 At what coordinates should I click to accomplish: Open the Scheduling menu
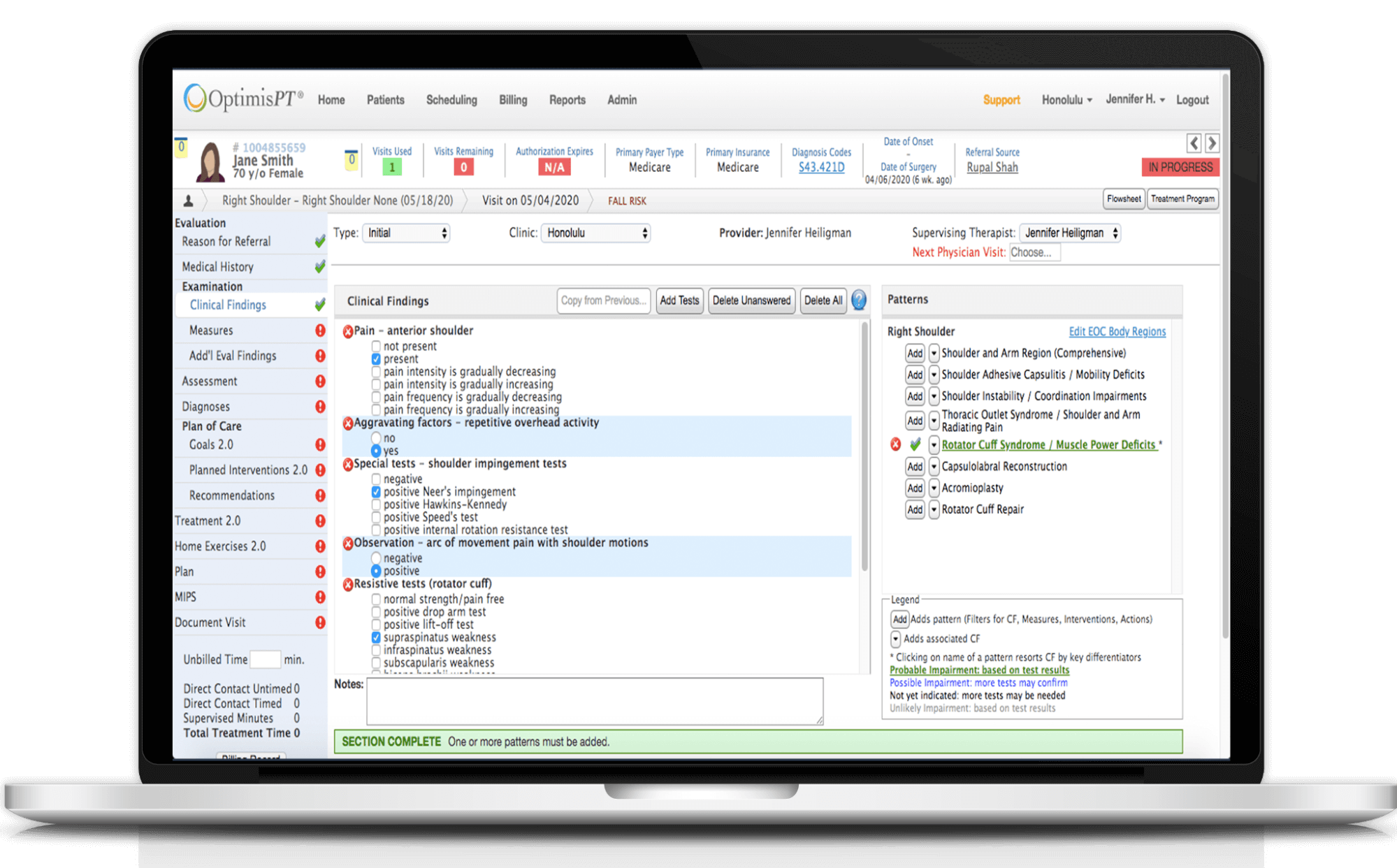(451, 100)
